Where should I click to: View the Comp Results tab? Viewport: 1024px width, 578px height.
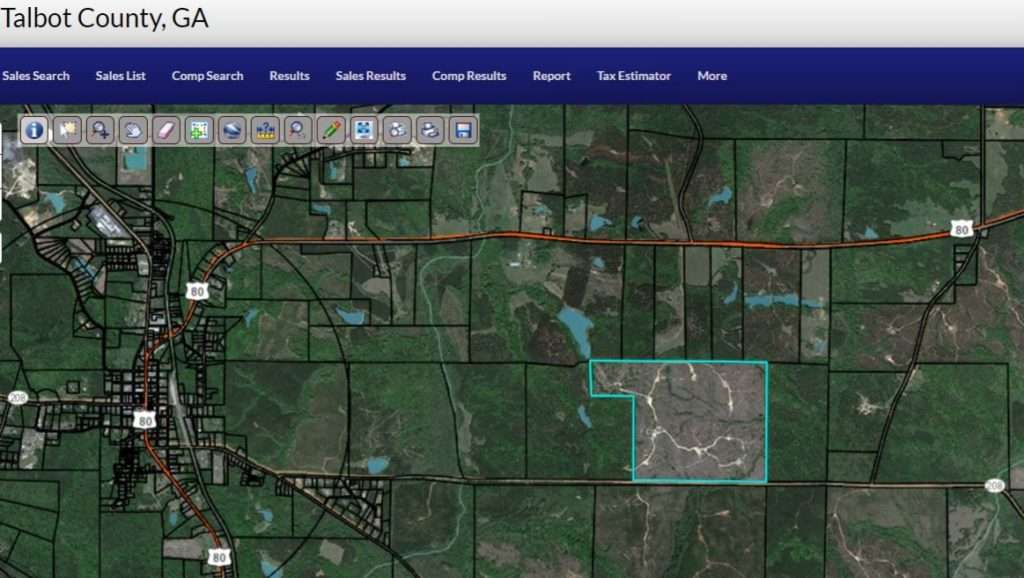coord(469,76)
